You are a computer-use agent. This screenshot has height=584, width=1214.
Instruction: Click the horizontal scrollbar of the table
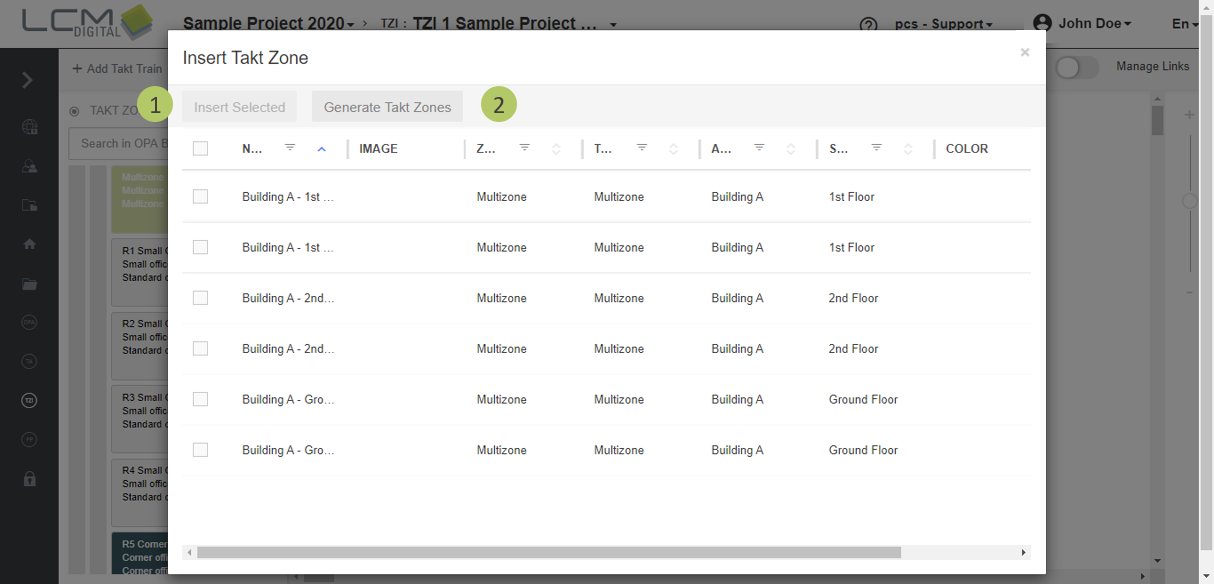point(548,552)
